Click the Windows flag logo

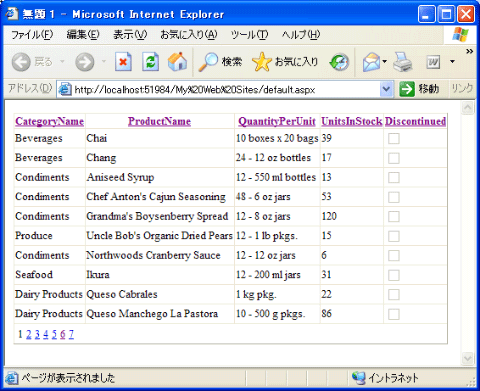(x=460, y=34)
